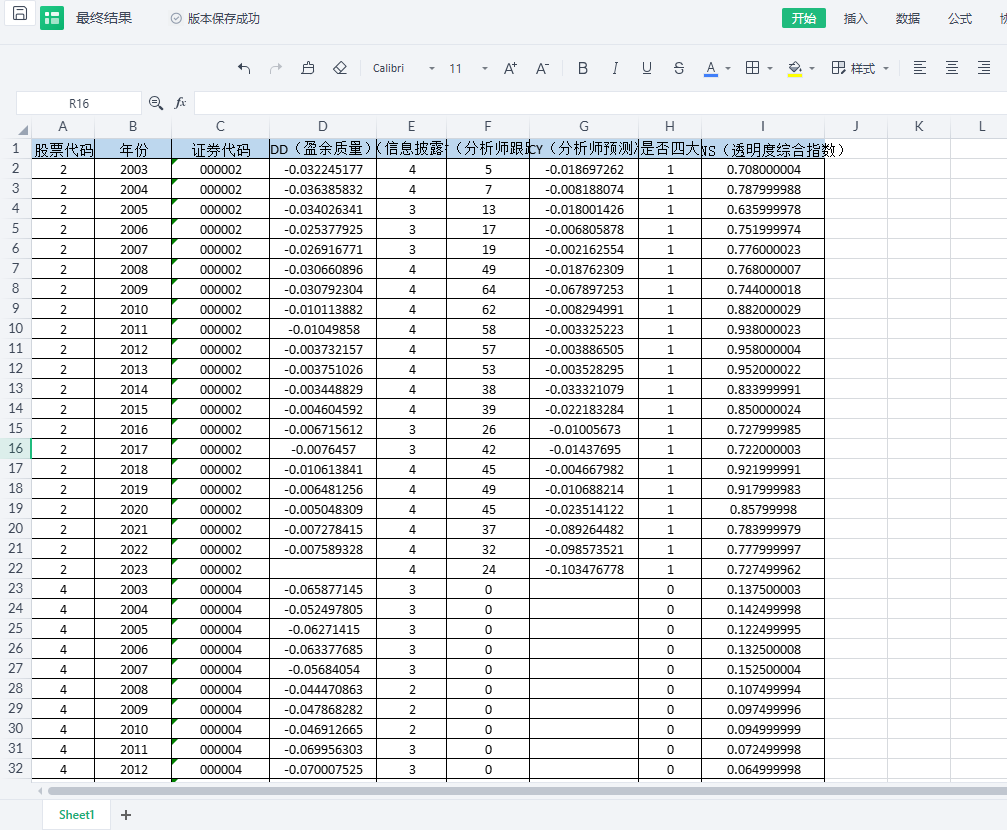Add a new sheet with plus button

tap(126, 815)
